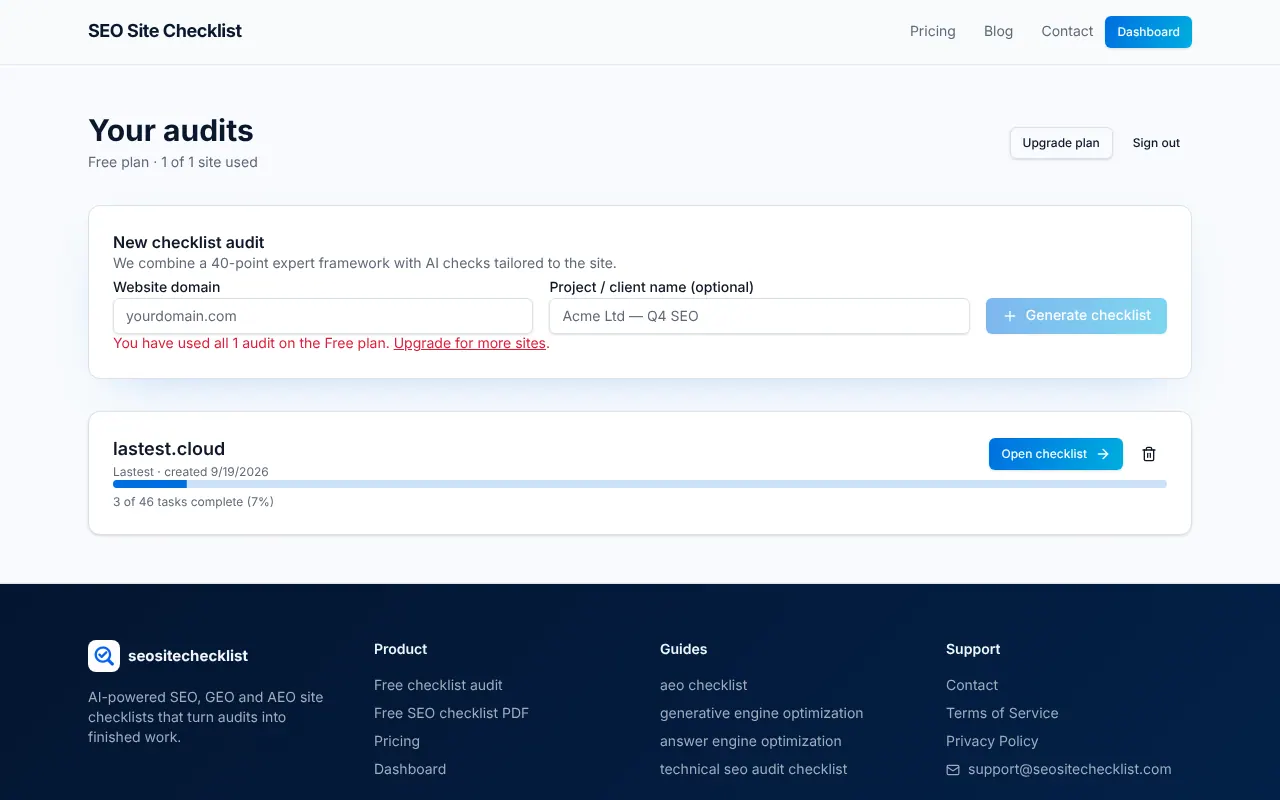Select the lastest.cloud audit title
Viewport: 1280px width, 800px height.
click(x=169, y=449)
